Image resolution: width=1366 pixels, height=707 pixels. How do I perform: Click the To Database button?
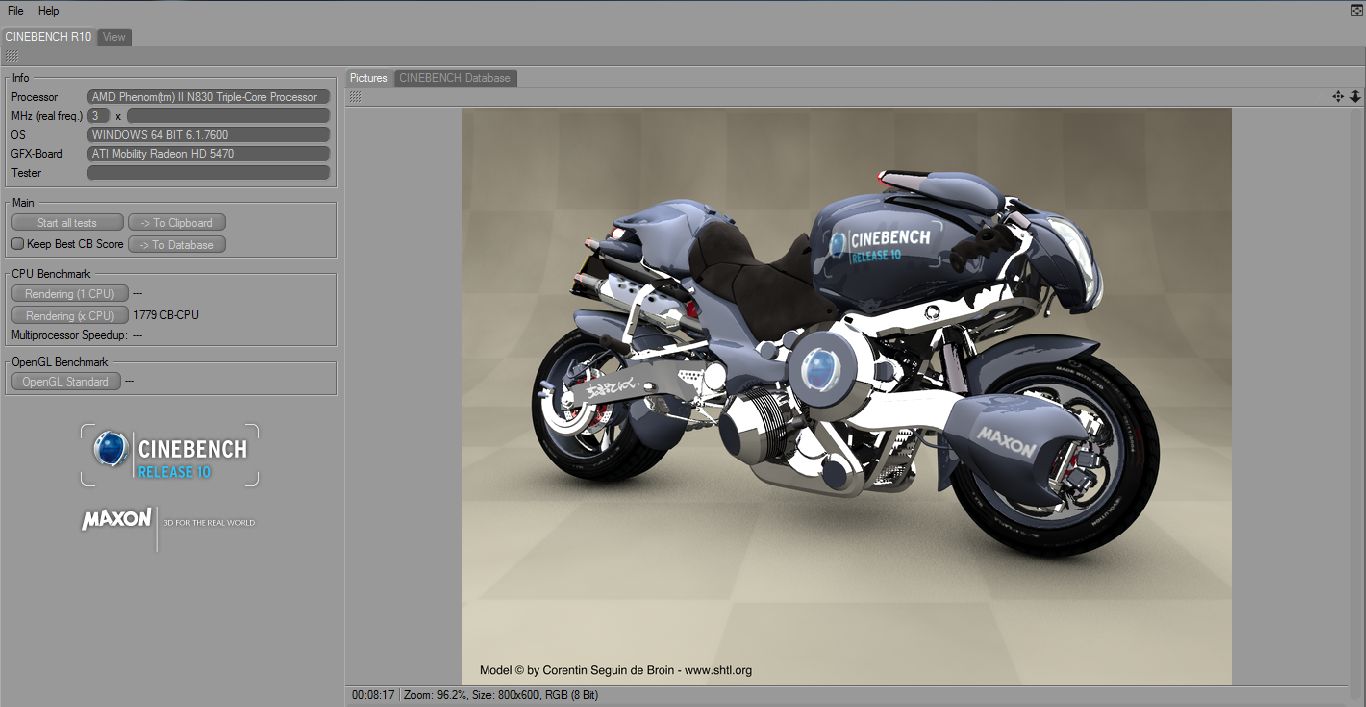(x=177, y=244)
